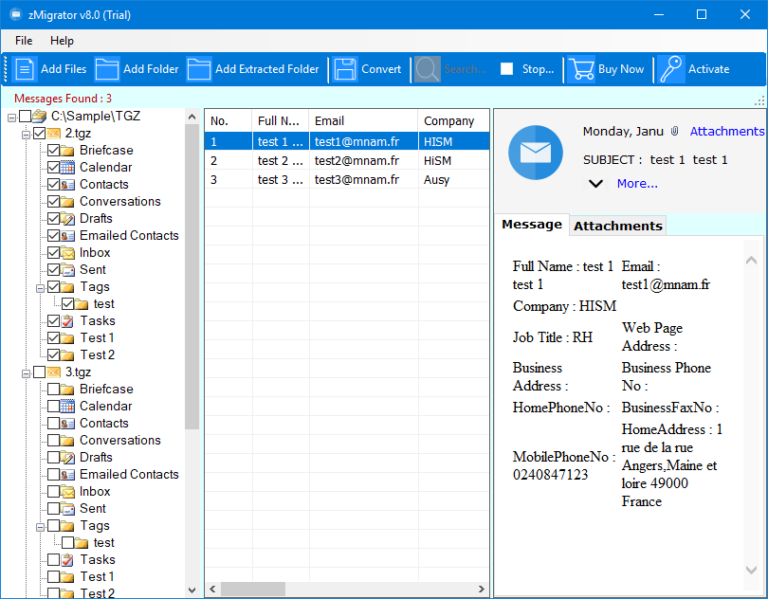Check the 3.tgz checkbox
The height and width of the screenshot is (599, 768).
click(40, 372)
